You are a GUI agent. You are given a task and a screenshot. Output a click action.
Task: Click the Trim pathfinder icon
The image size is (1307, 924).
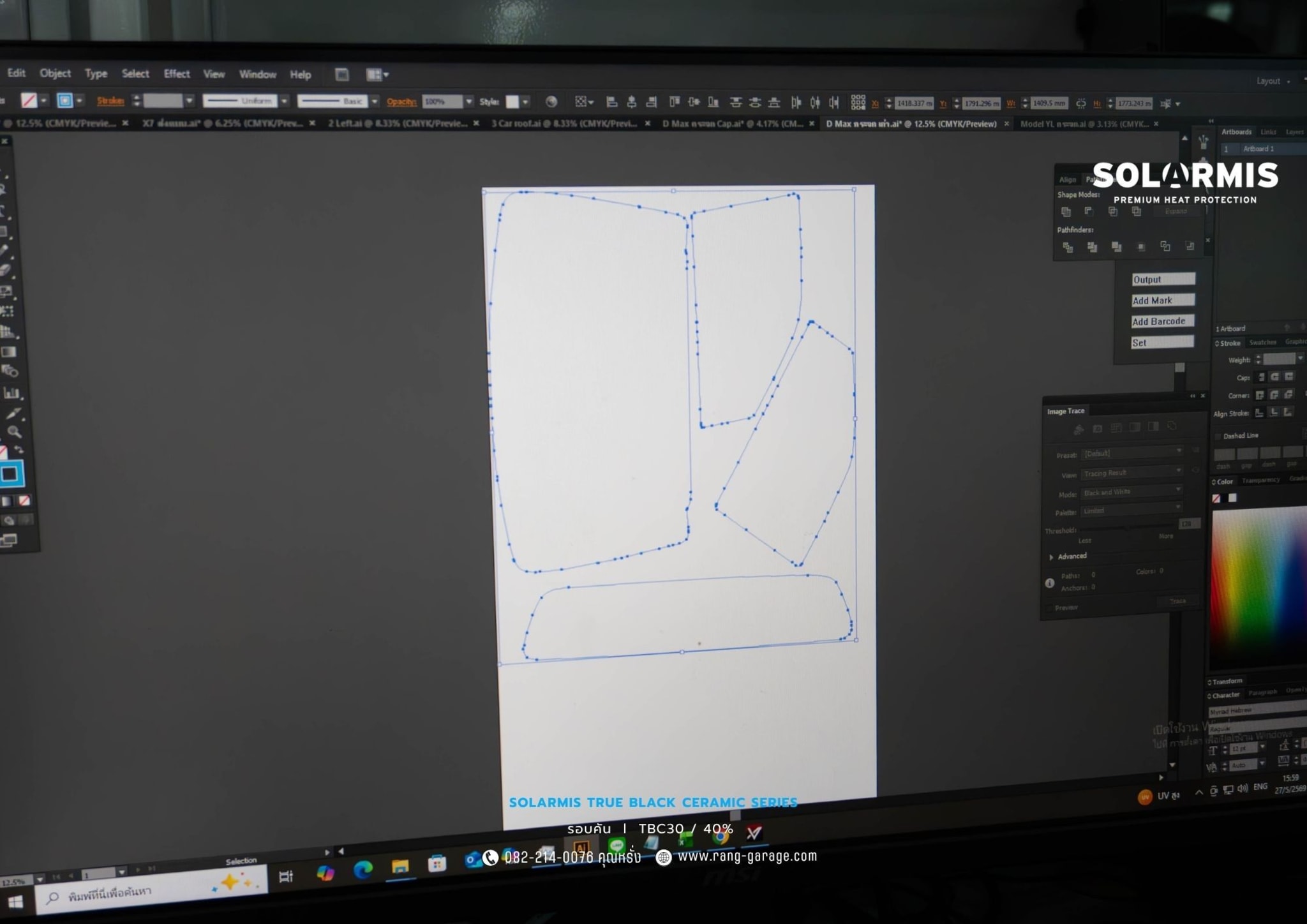pyautogui.click(x=1092, y=247)
